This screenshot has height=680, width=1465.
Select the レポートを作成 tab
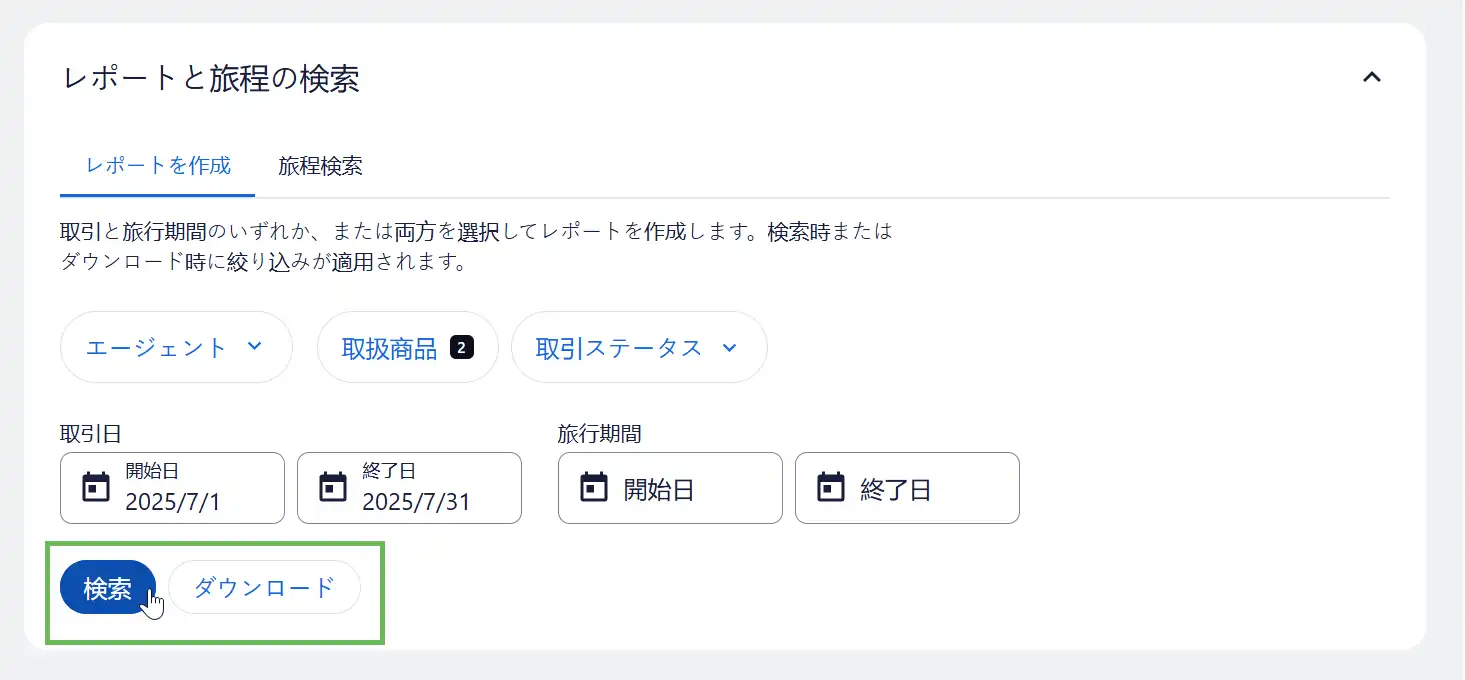point(158,166)
